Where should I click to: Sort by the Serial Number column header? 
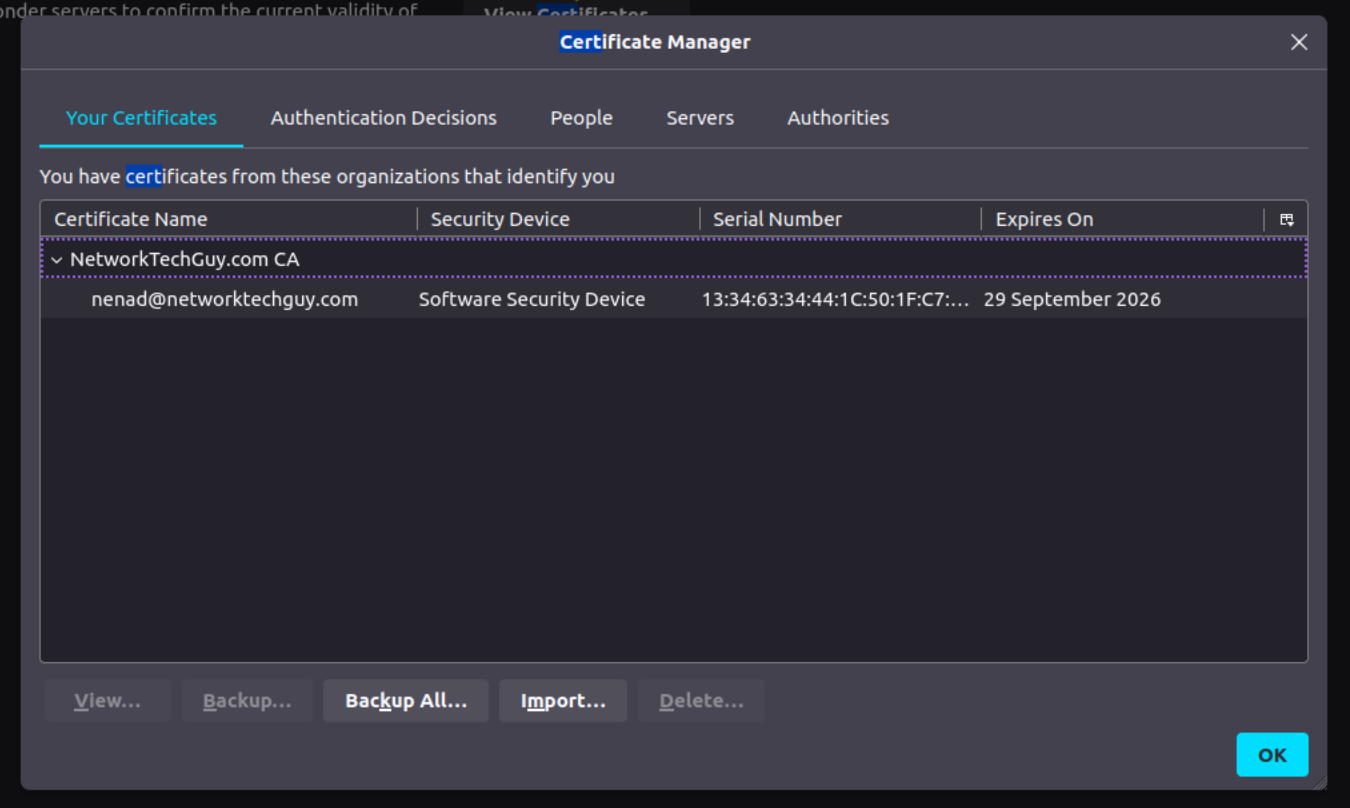tap(841, 219)
